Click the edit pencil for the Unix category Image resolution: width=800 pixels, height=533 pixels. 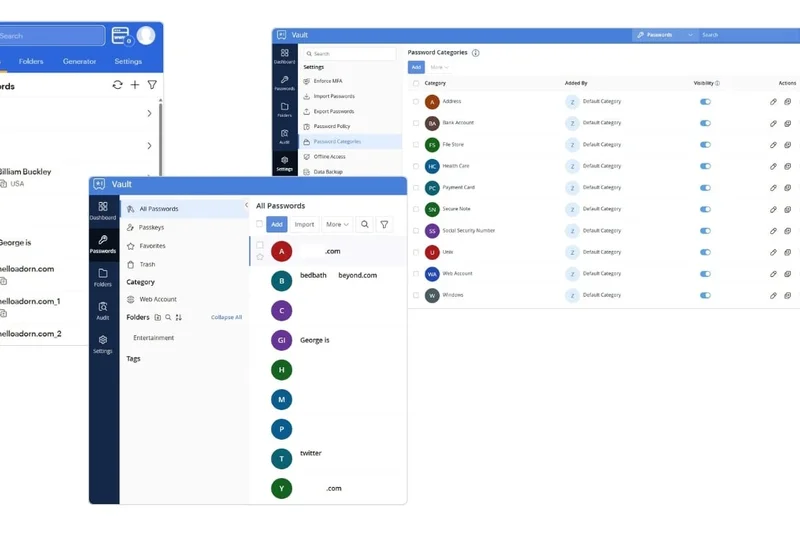[x=773, y=252]
